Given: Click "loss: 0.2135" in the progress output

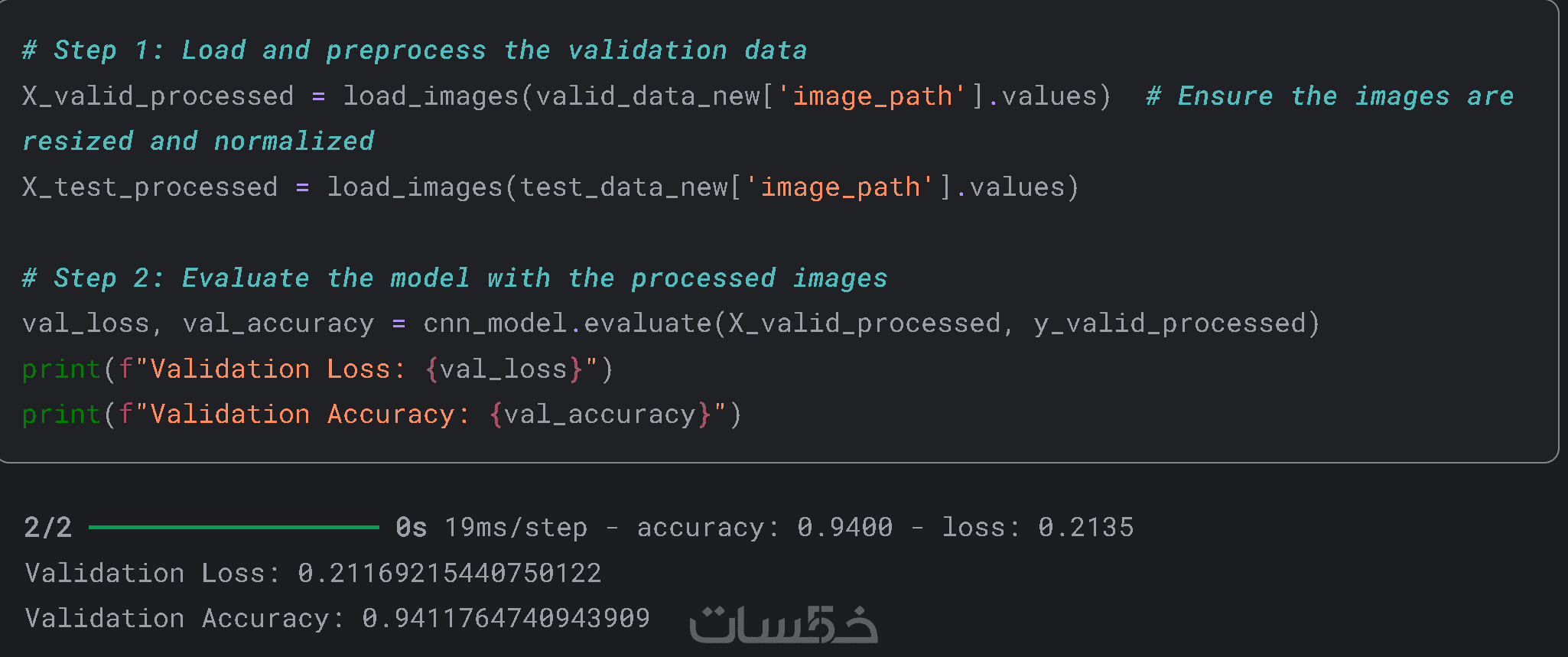Looking at the screenshot, I should (1036, 528).
